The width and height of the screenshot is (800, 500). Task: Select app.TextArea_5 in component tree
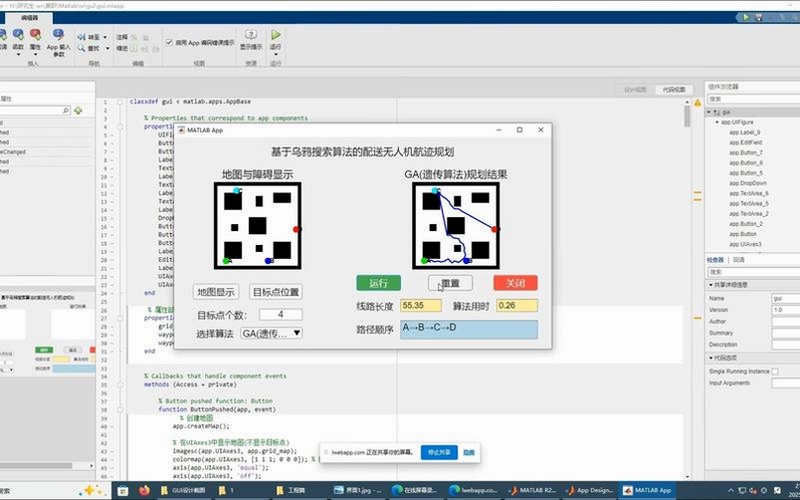748,204
